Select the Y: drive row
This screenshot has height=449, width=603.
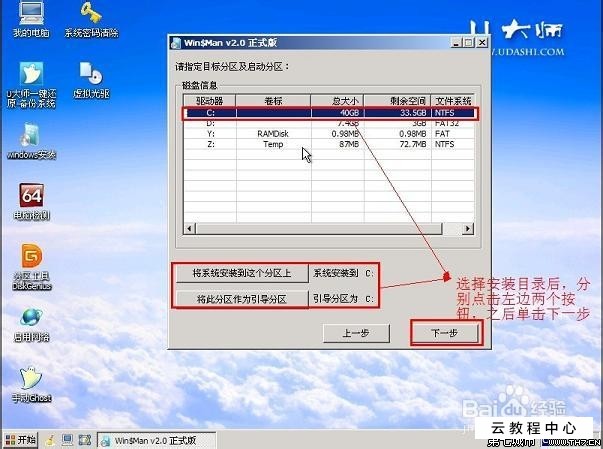(x=329, y=134)
